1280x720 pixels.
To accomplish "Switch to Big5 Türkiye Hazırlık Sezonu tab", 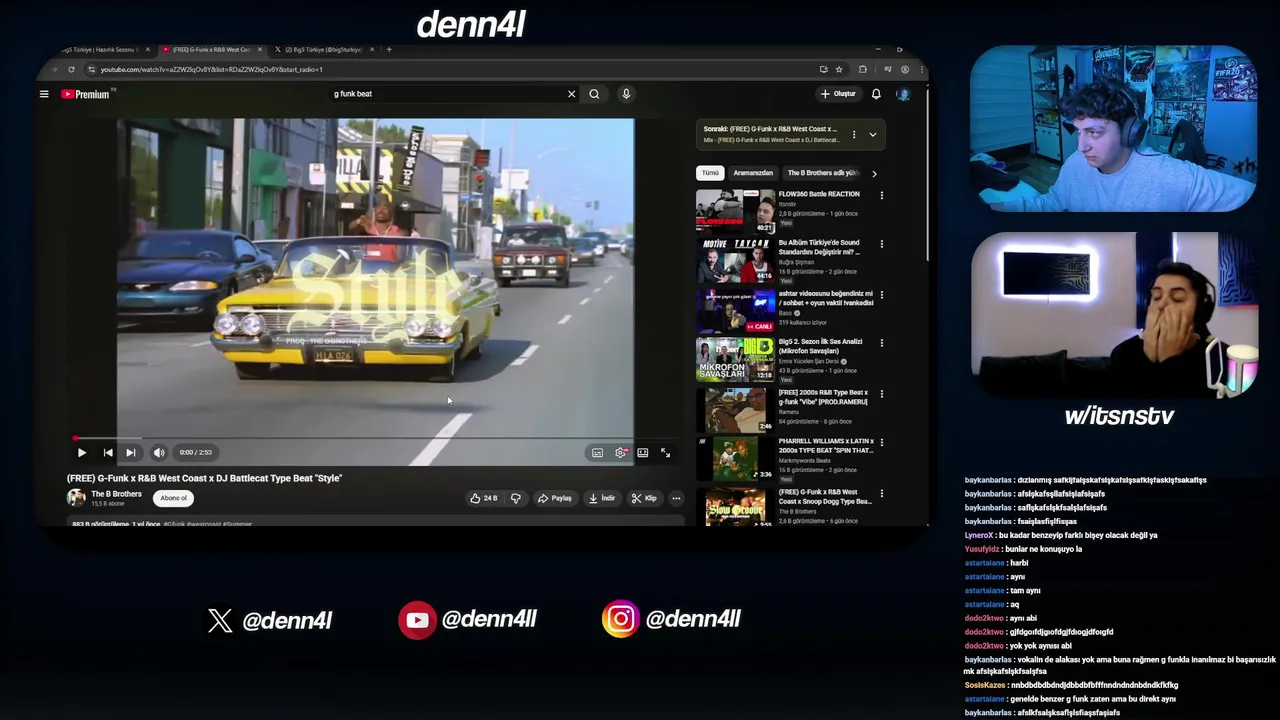I will [100, 49].
